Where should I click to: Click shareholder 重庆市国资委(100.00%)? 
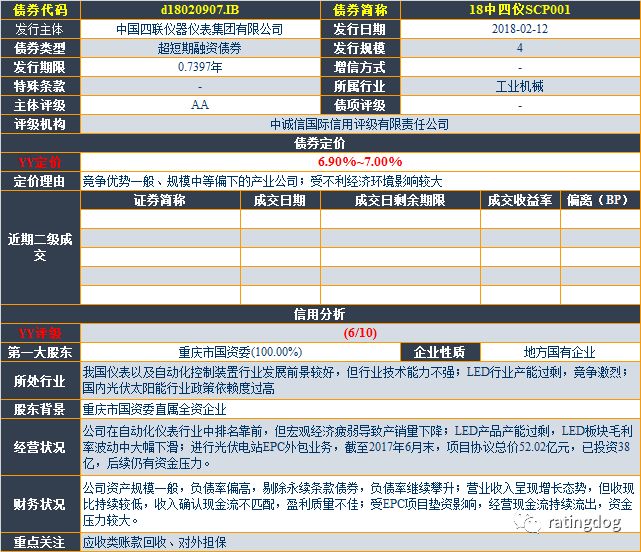(240, 352)
